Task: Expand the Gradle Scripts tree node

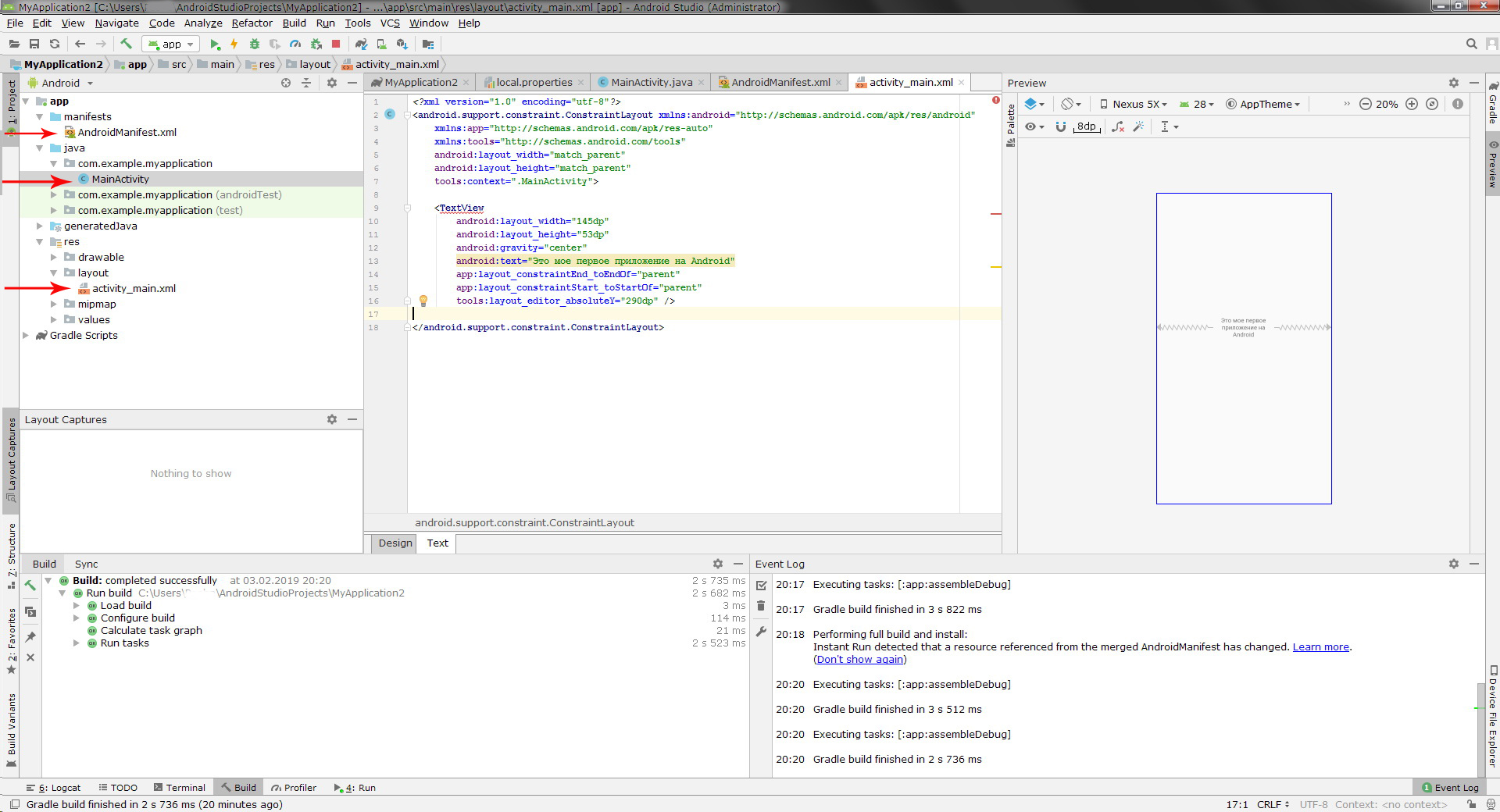Action: point(26,335)
